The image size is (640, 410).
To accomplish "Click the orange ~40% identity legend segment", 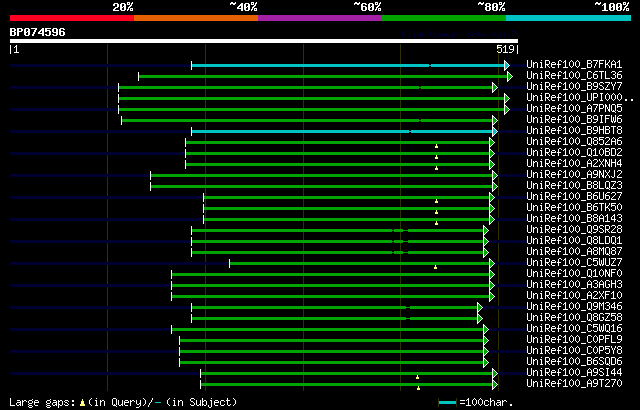I will pyautogui.click(x=196, y=18).
